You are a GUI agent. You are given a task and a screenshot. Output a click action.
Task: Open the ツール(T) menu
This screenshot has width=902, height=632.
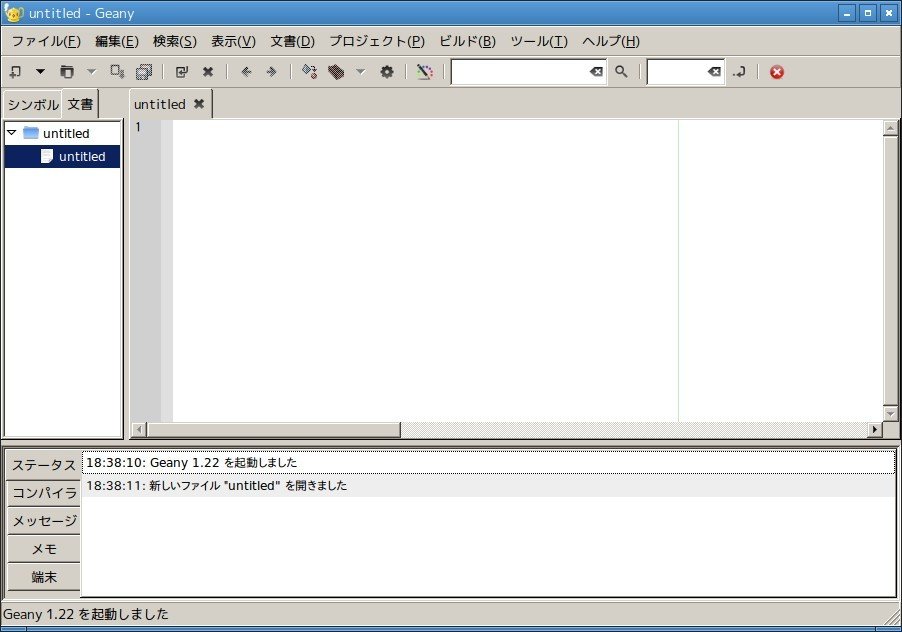pos(539,41)
